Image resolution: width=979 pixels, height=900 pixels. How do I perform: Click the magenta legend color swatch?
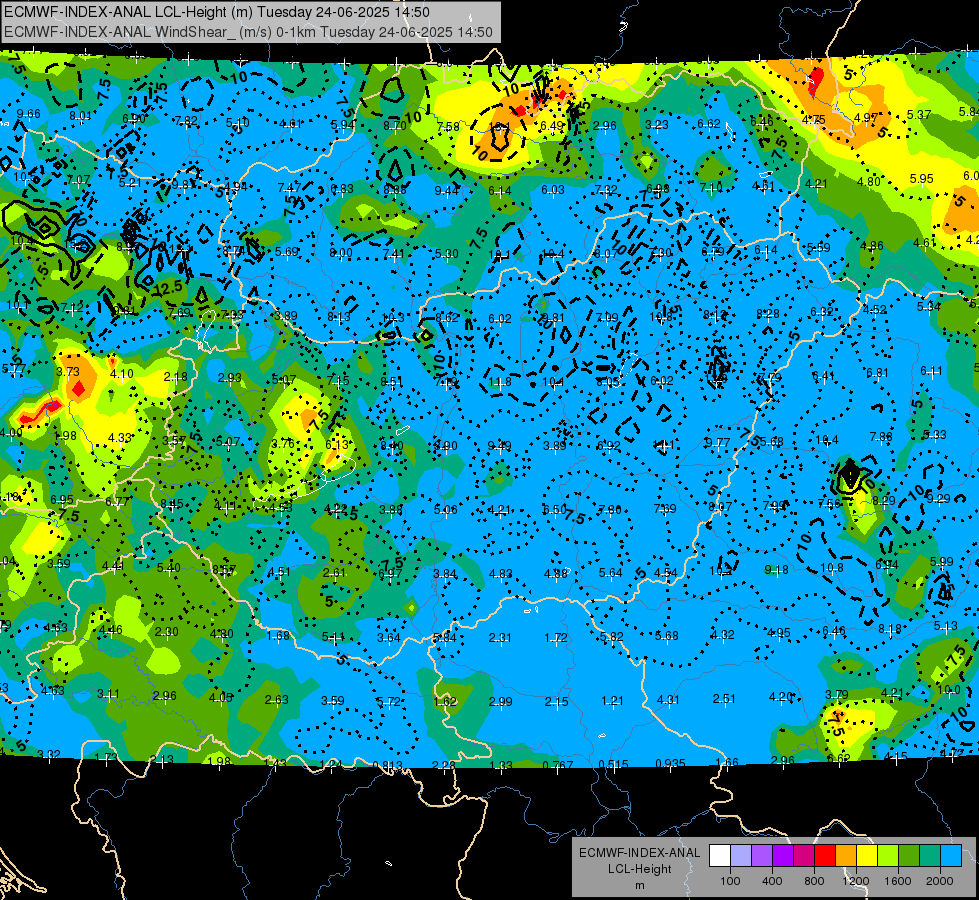coord(804,855)
